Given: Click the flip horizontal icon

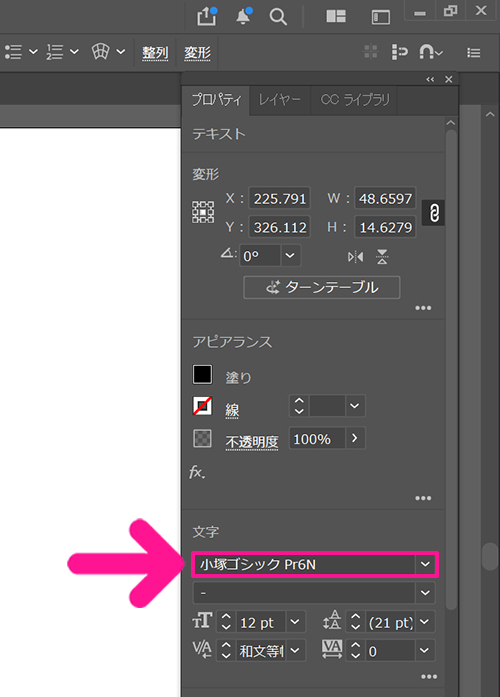Looking at the screenshot, I should pos(355,257).
